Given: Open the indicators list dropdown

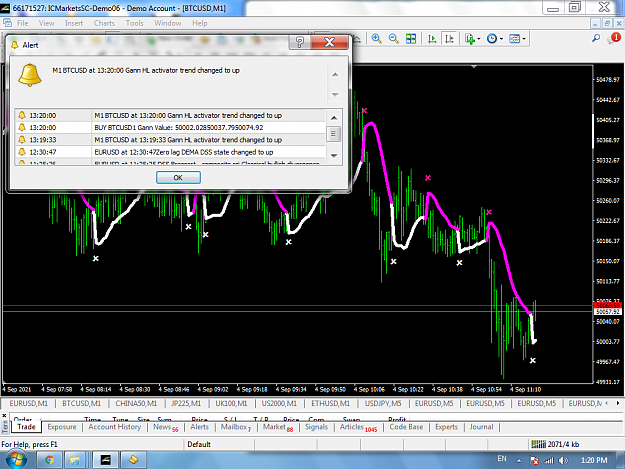Looking at the screenshot, I should [x=472, y=39].
